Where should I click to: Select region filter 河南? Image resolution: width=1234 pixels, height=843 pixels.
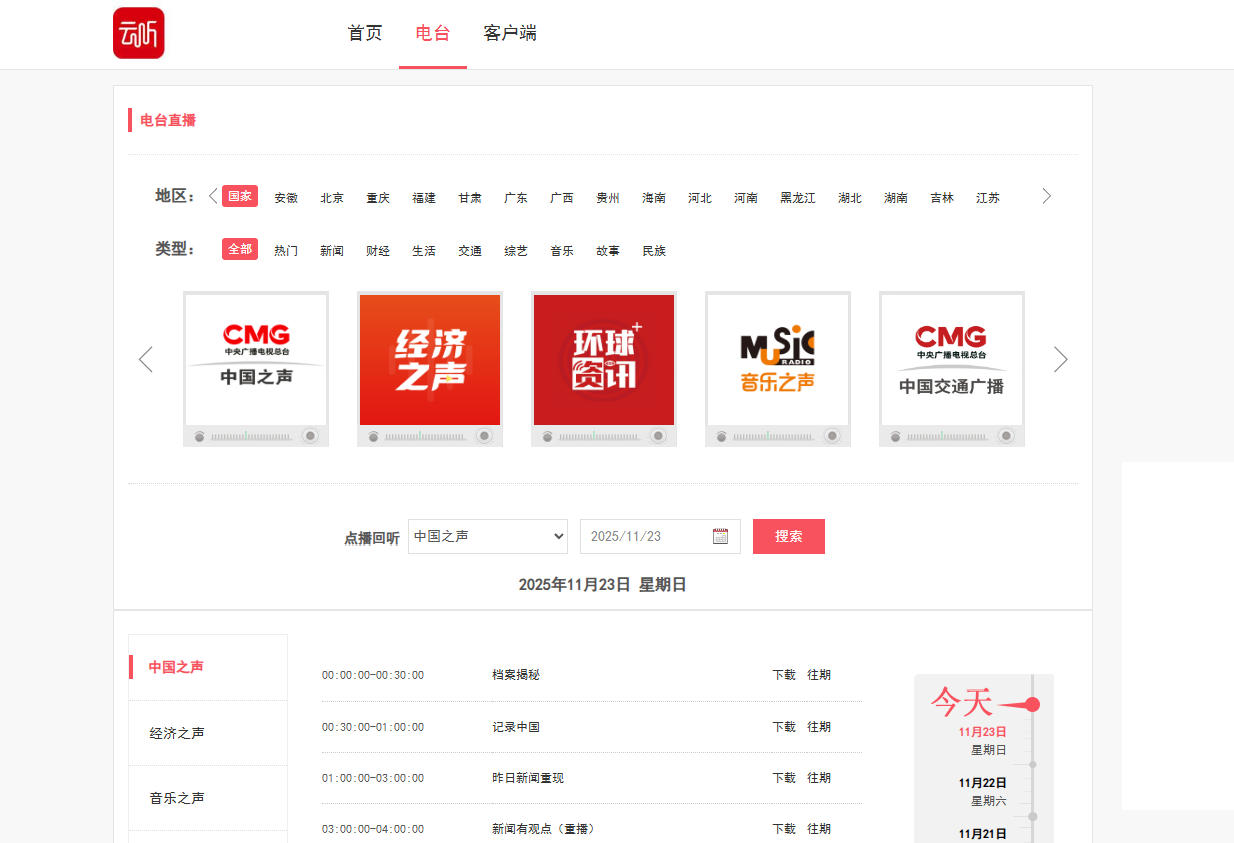click(746, 198)
